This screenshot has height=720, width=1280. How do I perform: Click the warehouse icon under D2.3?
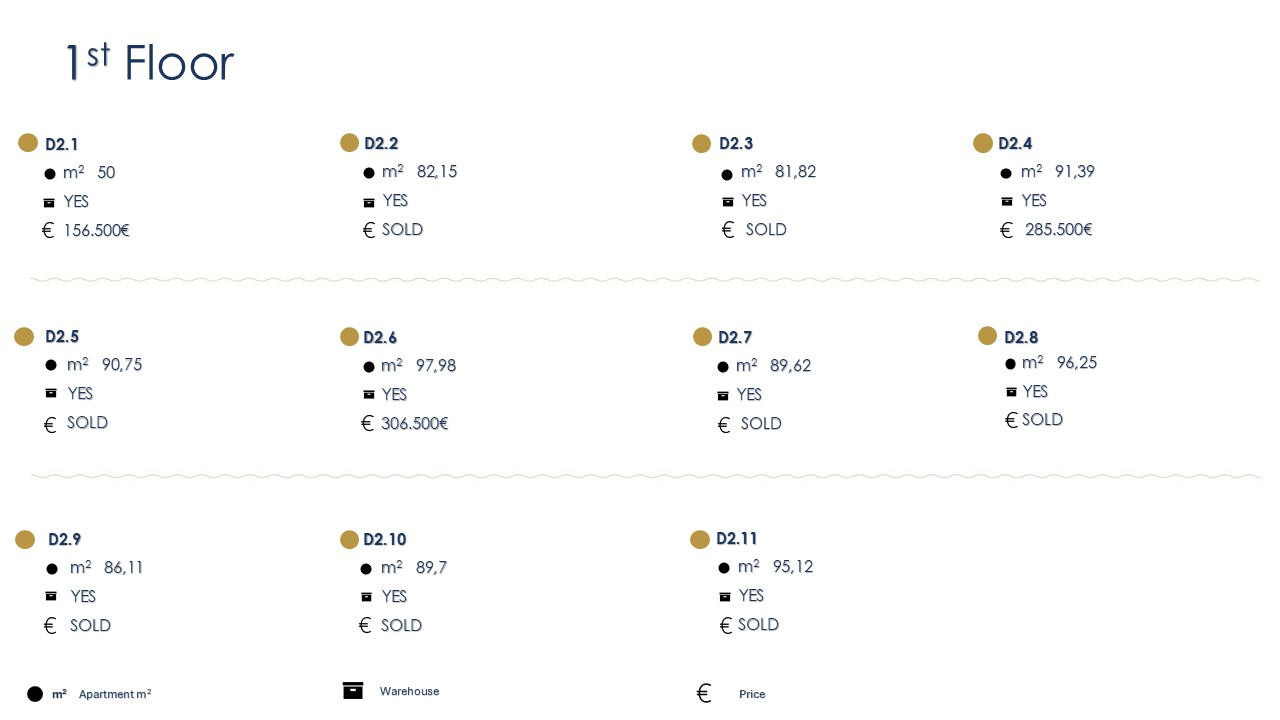728,202
